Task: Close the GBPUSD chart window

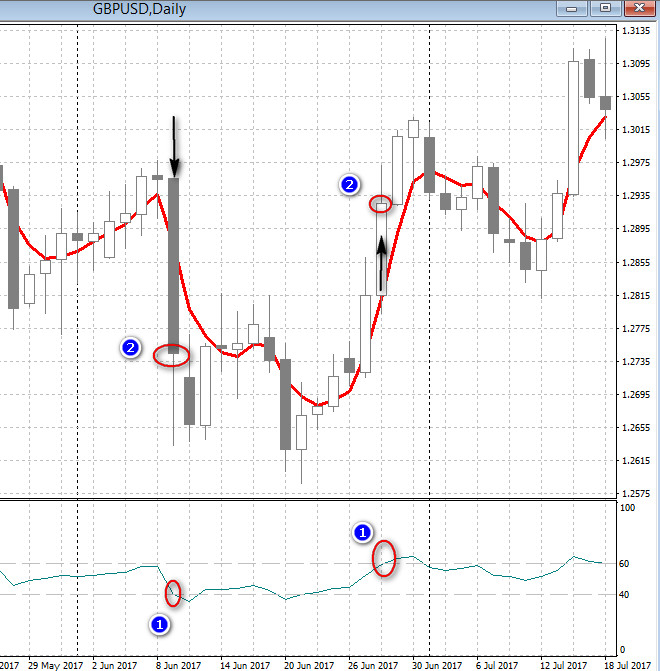Action: point(639,8)
